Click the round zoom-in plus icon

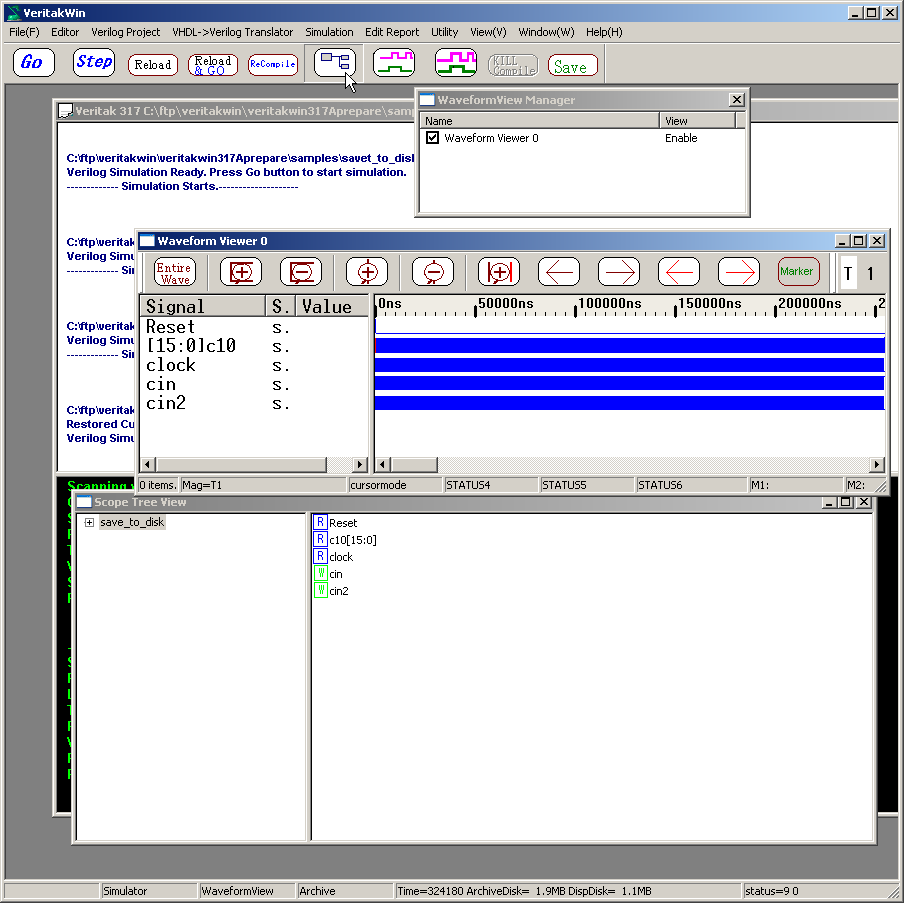point(367,272)
